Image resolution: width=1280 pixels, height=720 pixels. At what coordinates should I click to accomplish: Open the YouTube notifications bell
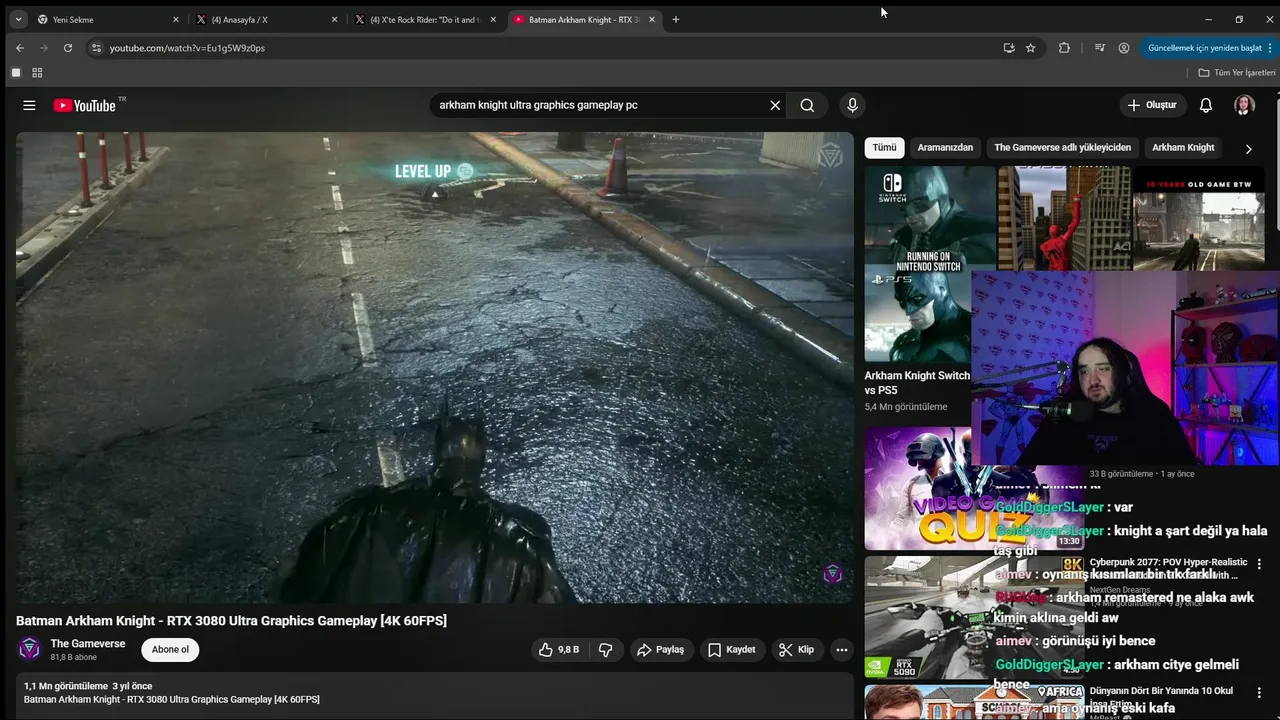point(1206,105)
